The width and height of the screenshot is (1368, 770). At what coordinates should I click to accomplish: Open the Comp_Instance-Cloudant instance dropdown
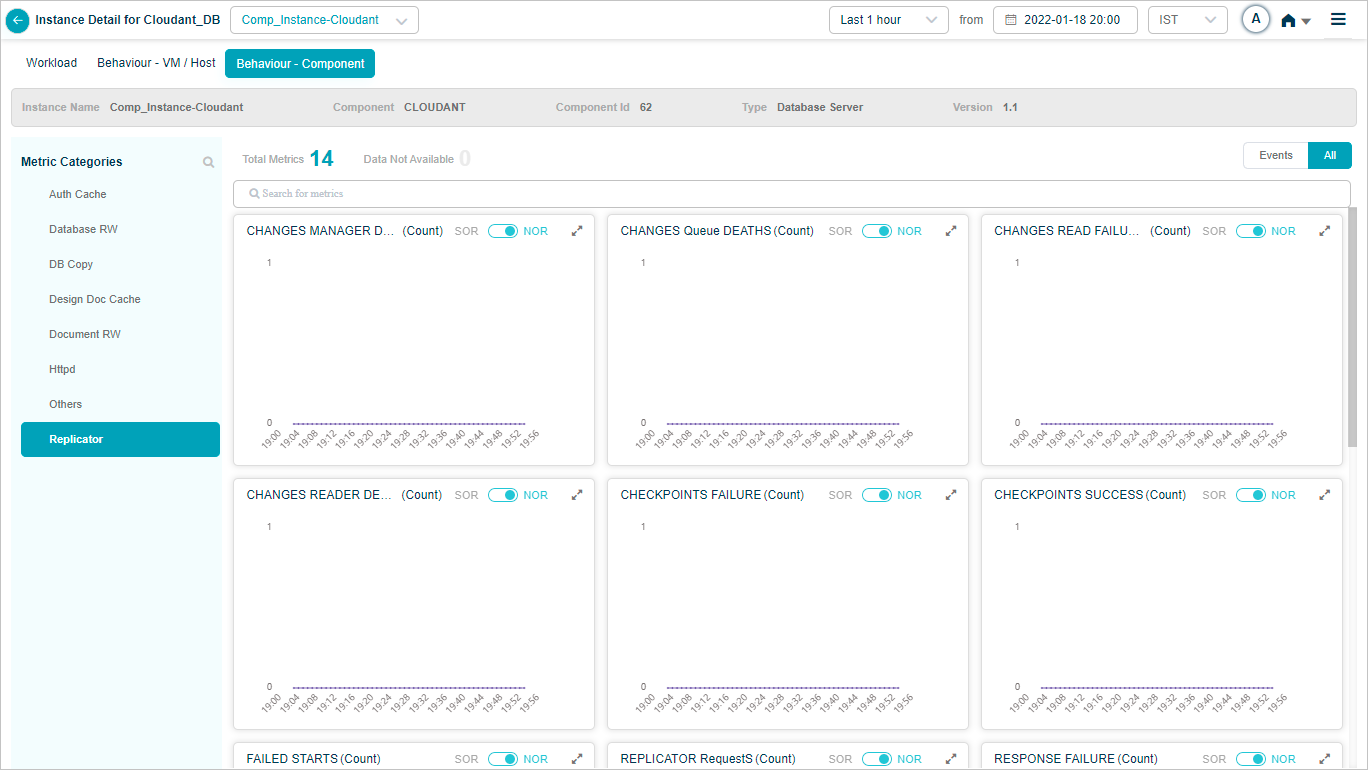click(x=324, y=20)
